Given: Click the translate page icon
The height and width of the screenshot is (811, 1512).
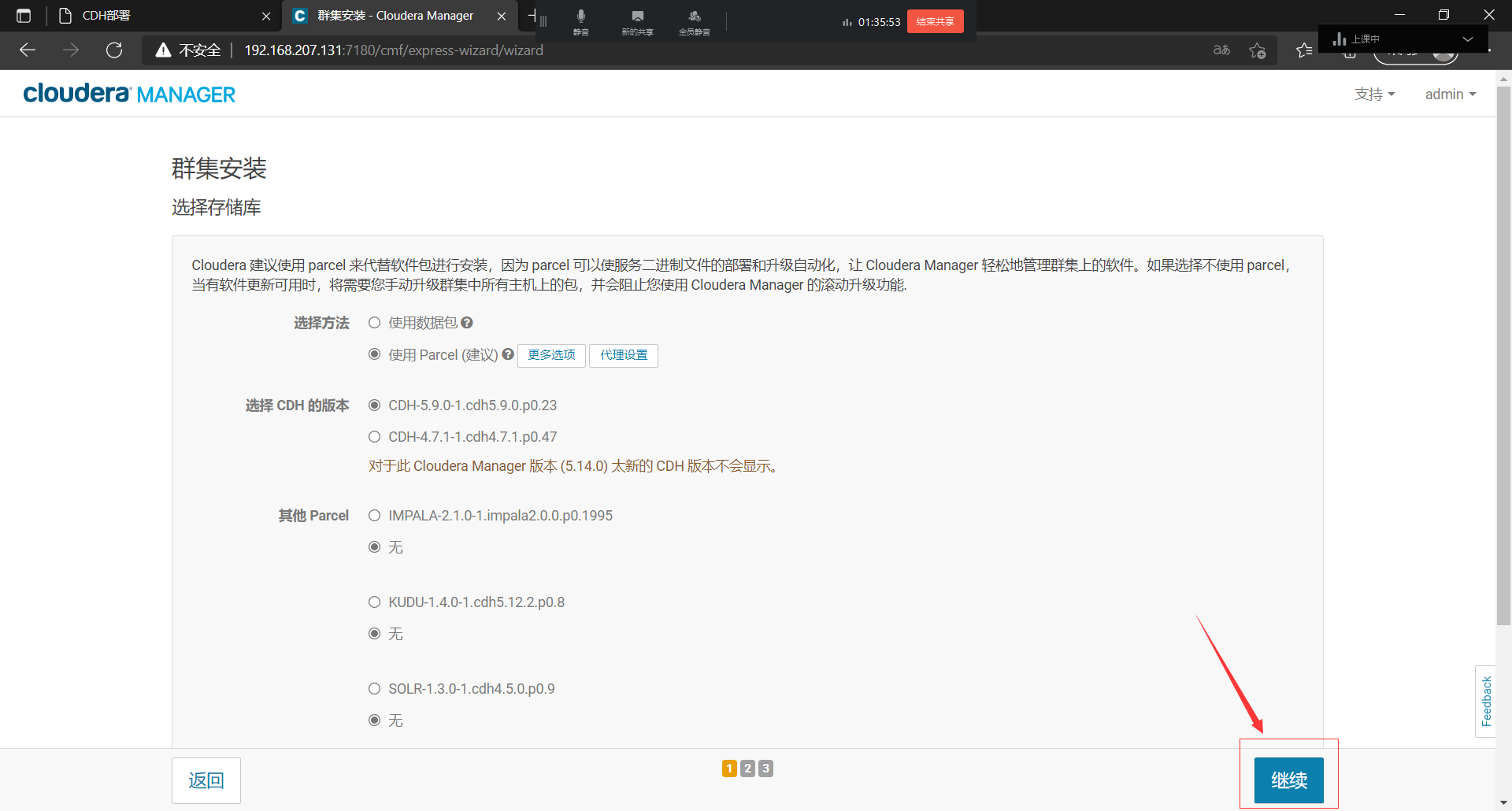Looking at the screenshot, I should point(1221,50).
